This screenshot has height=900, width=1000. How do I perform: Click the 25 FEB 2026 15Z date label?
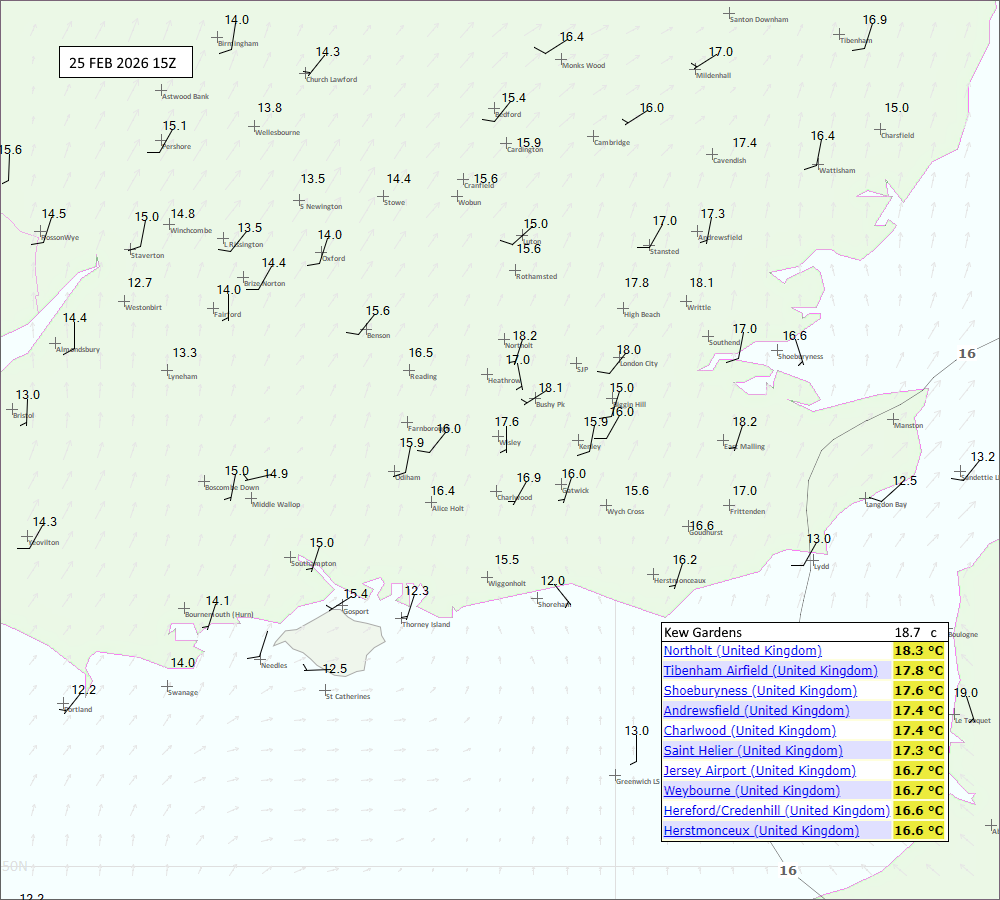(125, 62)
